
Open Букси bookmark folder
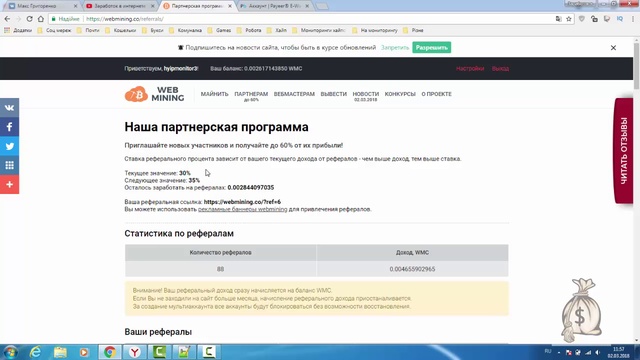pos(153,30)
